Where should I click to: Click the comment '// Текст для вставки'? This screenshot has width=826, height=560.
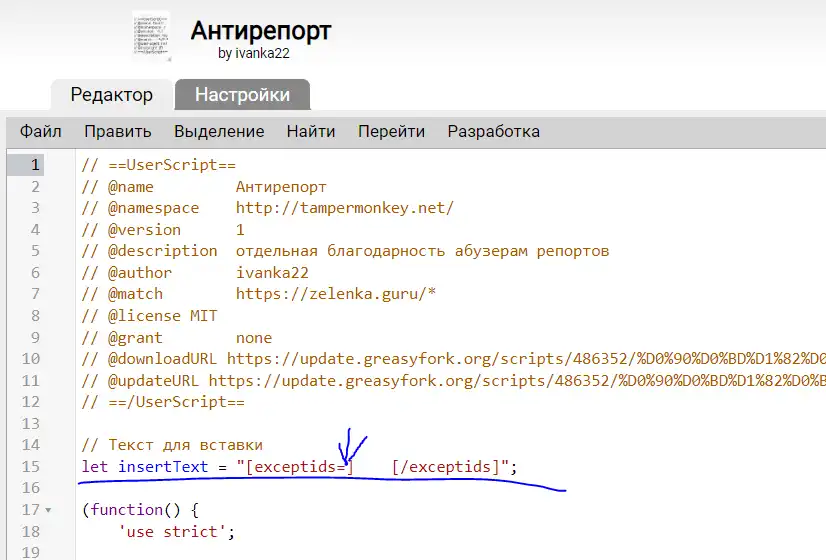pos(172,445)
